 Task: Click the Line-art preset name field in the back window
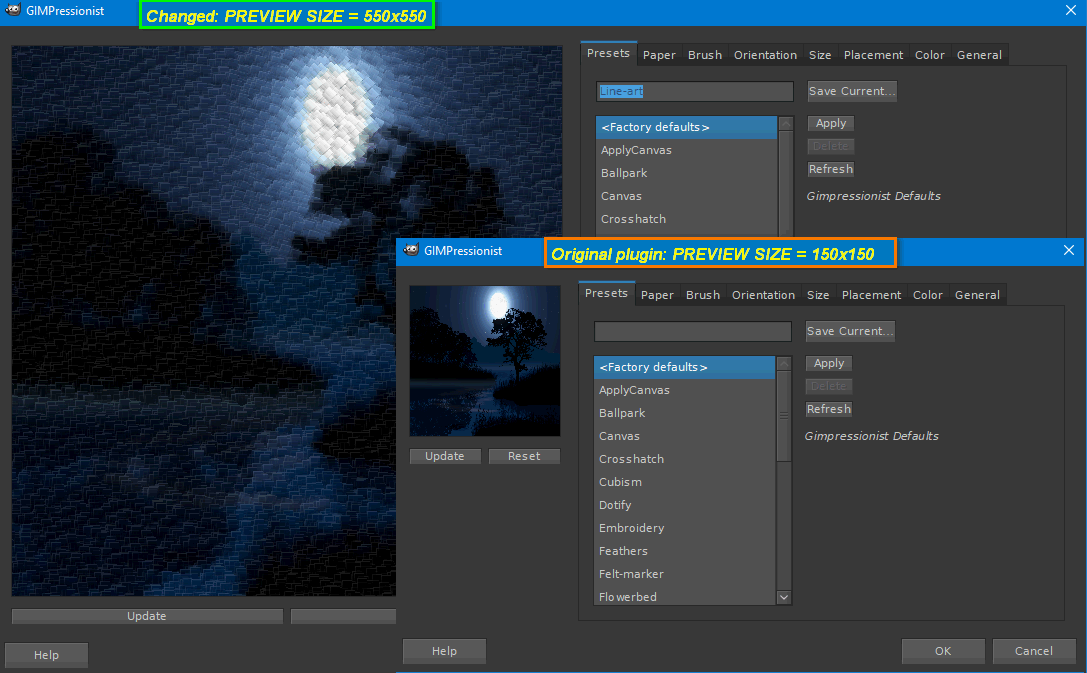[695, 91]
